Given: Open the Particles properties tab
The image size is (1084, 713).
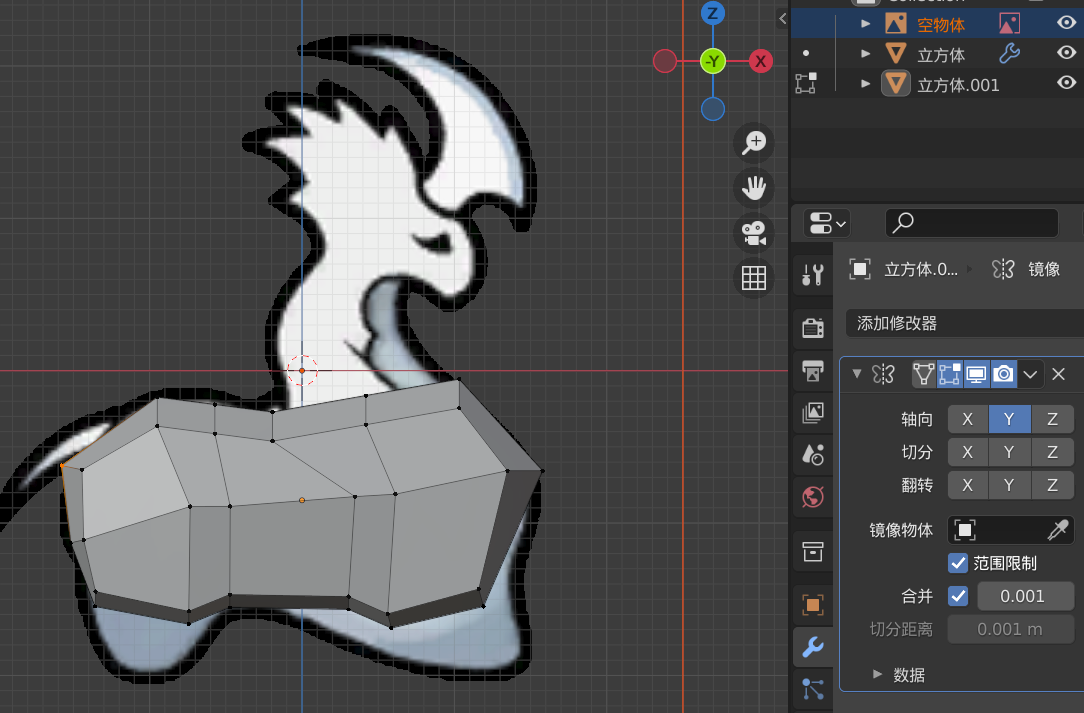Looking at the screenshot, I should pos(813,689).
